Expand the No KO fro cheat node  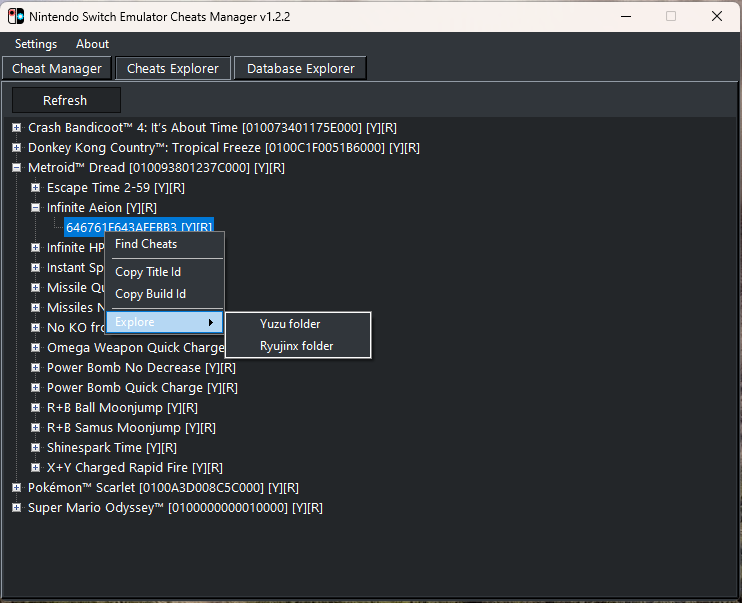pyautogui.click(x=35, y=328)
